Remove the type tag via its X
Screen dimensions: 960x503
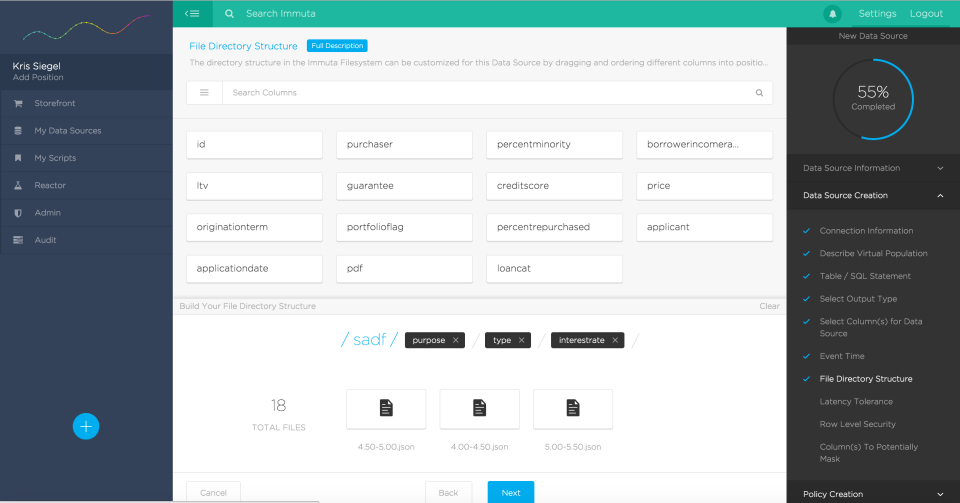click(x=522, y=340)
